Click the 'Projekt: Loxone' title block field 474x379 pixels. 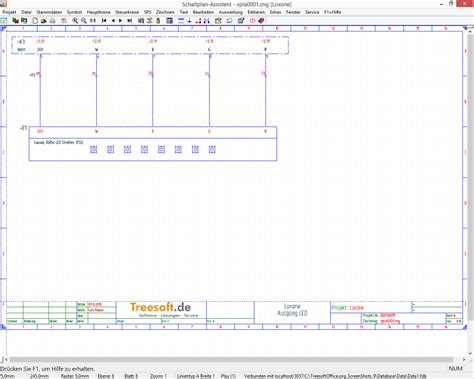click(x=347, y=308)
